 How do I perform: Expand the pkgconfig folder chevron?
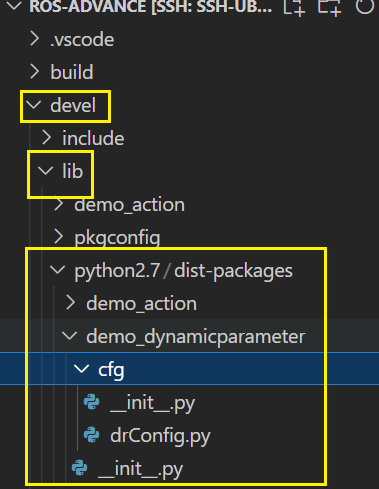tap(59, 237)
